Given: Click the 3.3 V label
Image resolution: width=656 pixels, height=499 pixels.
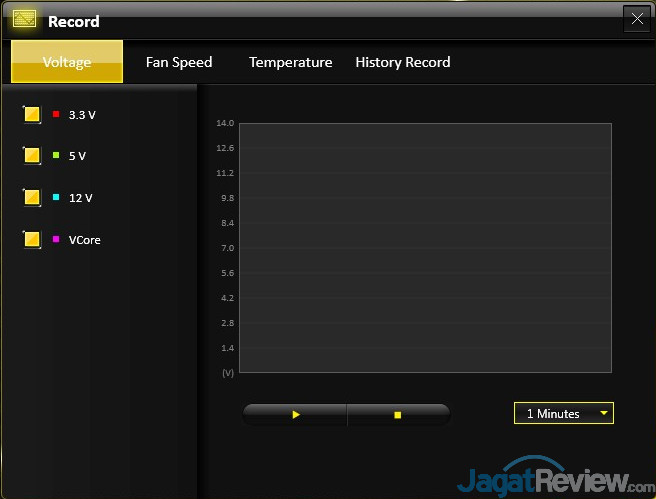Looking at the screenshot, I should point(82,115).
